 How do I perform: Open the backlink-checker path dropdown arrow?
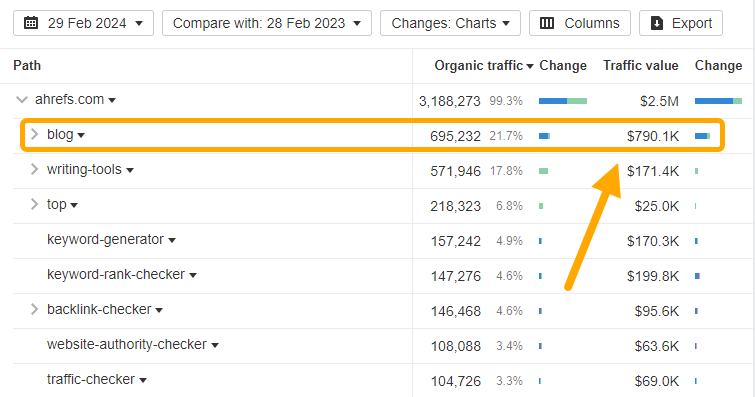159,310
